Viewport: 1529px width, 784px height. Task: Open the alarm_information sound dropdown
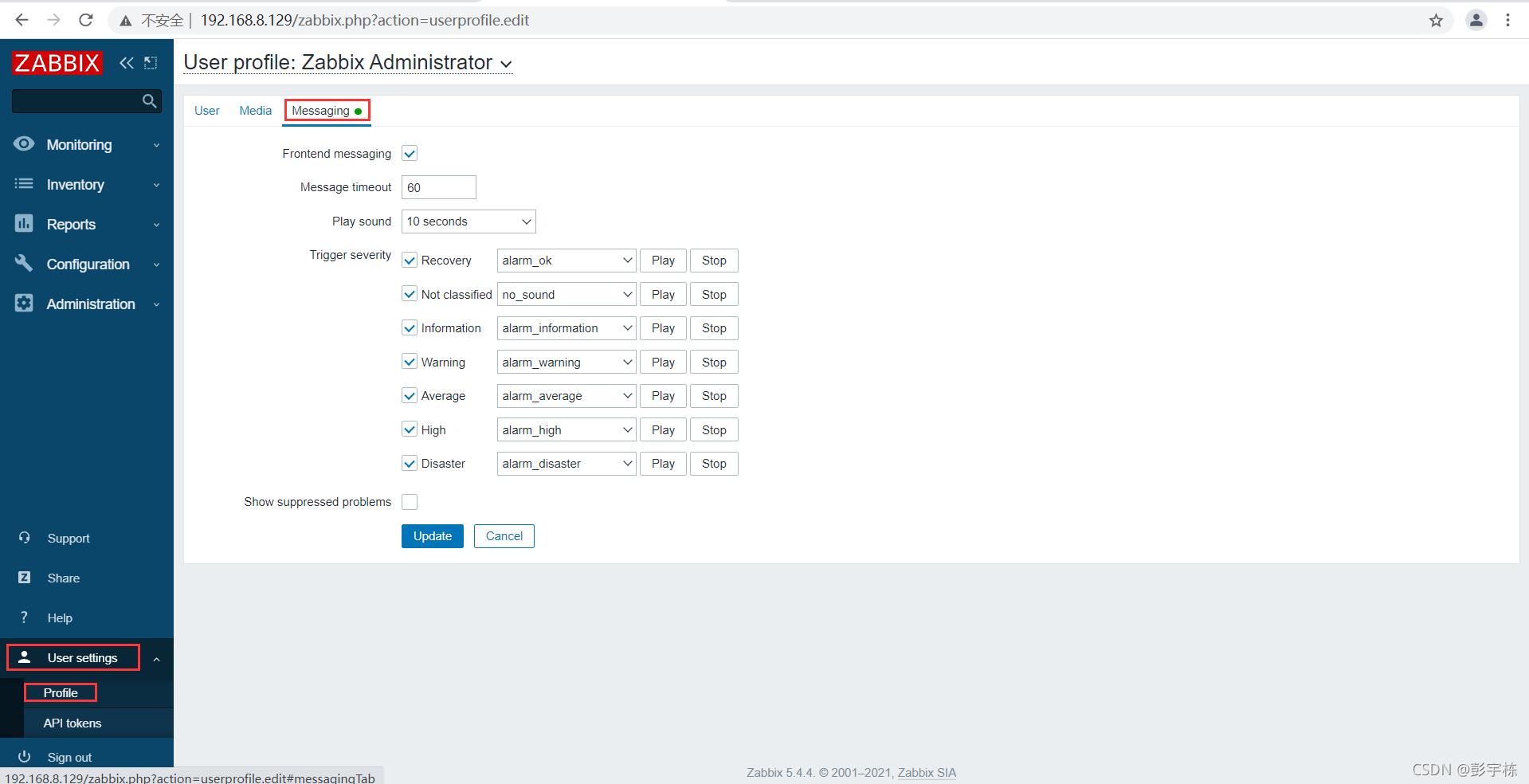point(567,328)
